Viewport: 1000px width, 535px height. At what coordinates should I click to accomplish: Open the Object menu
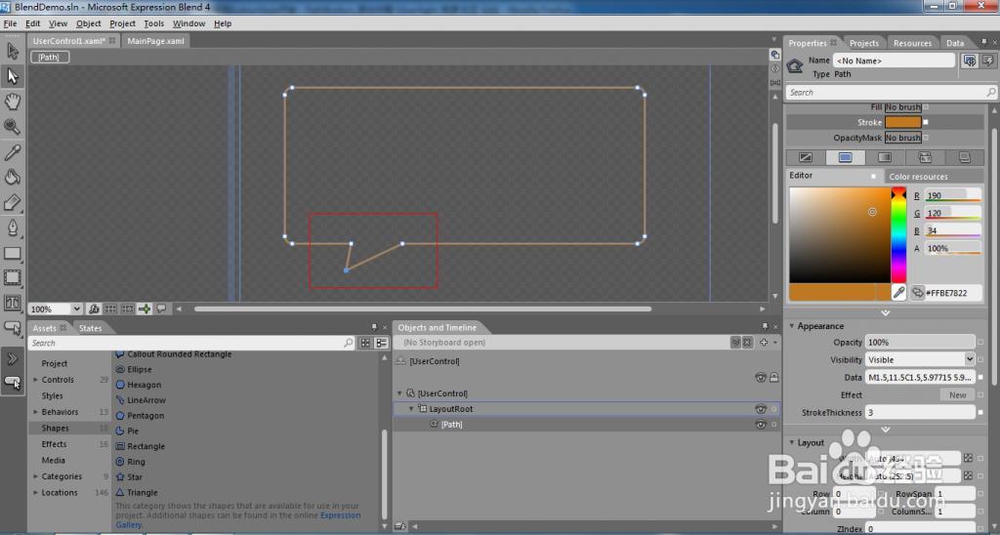coord(88,24)
